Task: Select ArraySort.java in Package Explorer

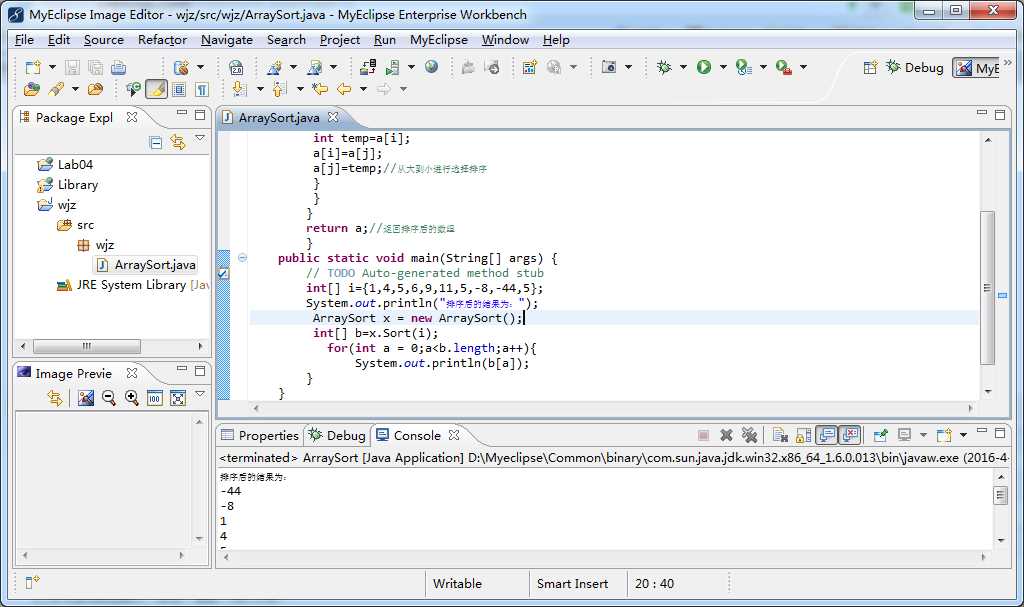Action: coord(146,265)
